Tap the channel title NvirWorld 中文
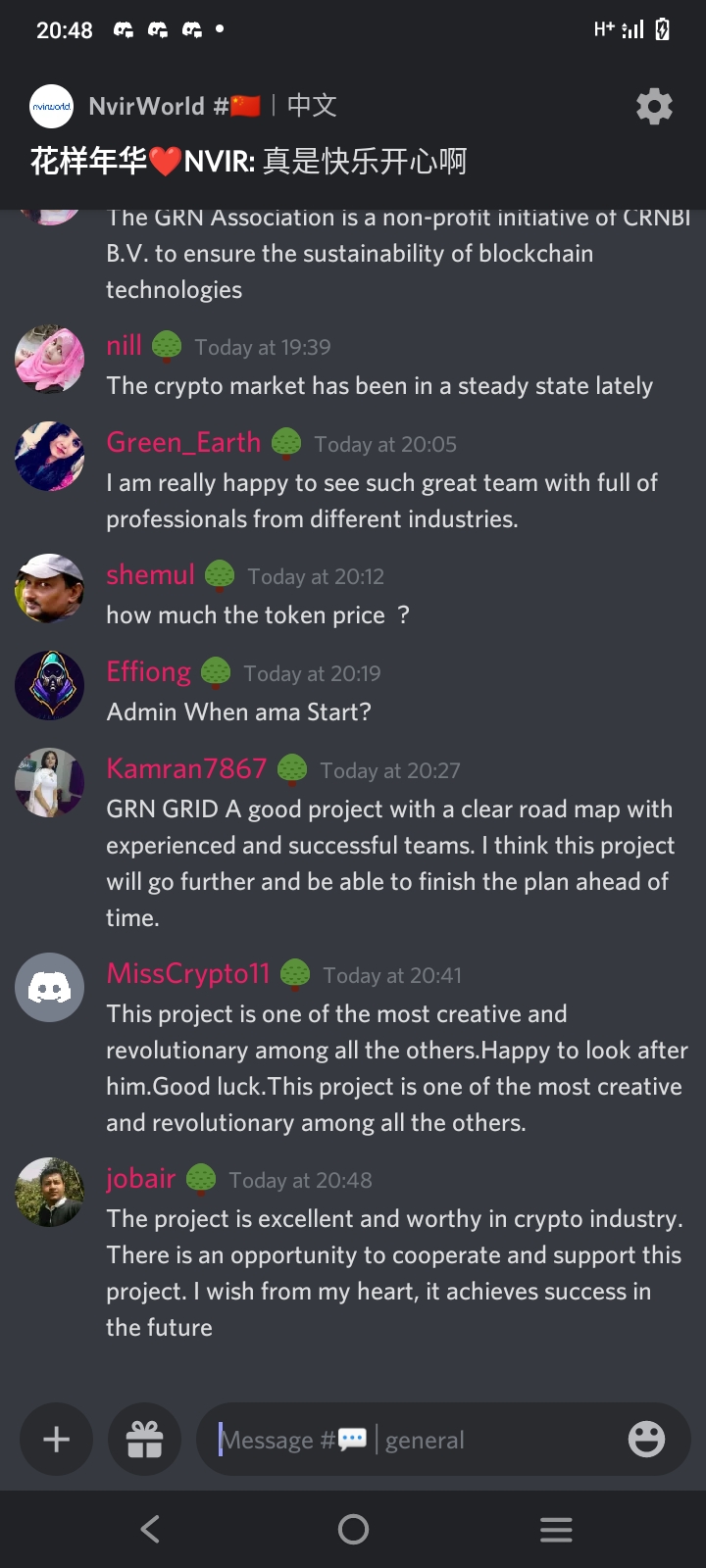The height and width of the screenshot is (1568, 706). (x=213, y=106)
